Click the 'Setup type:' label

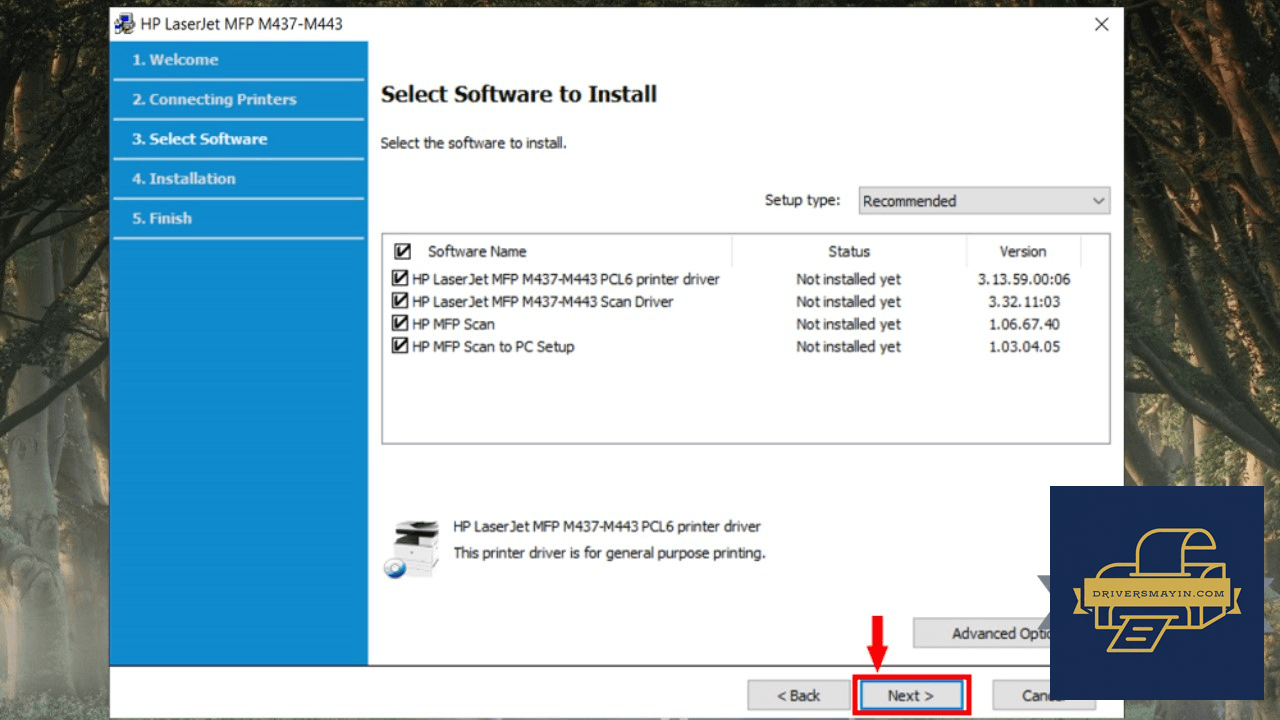[803, 200]
